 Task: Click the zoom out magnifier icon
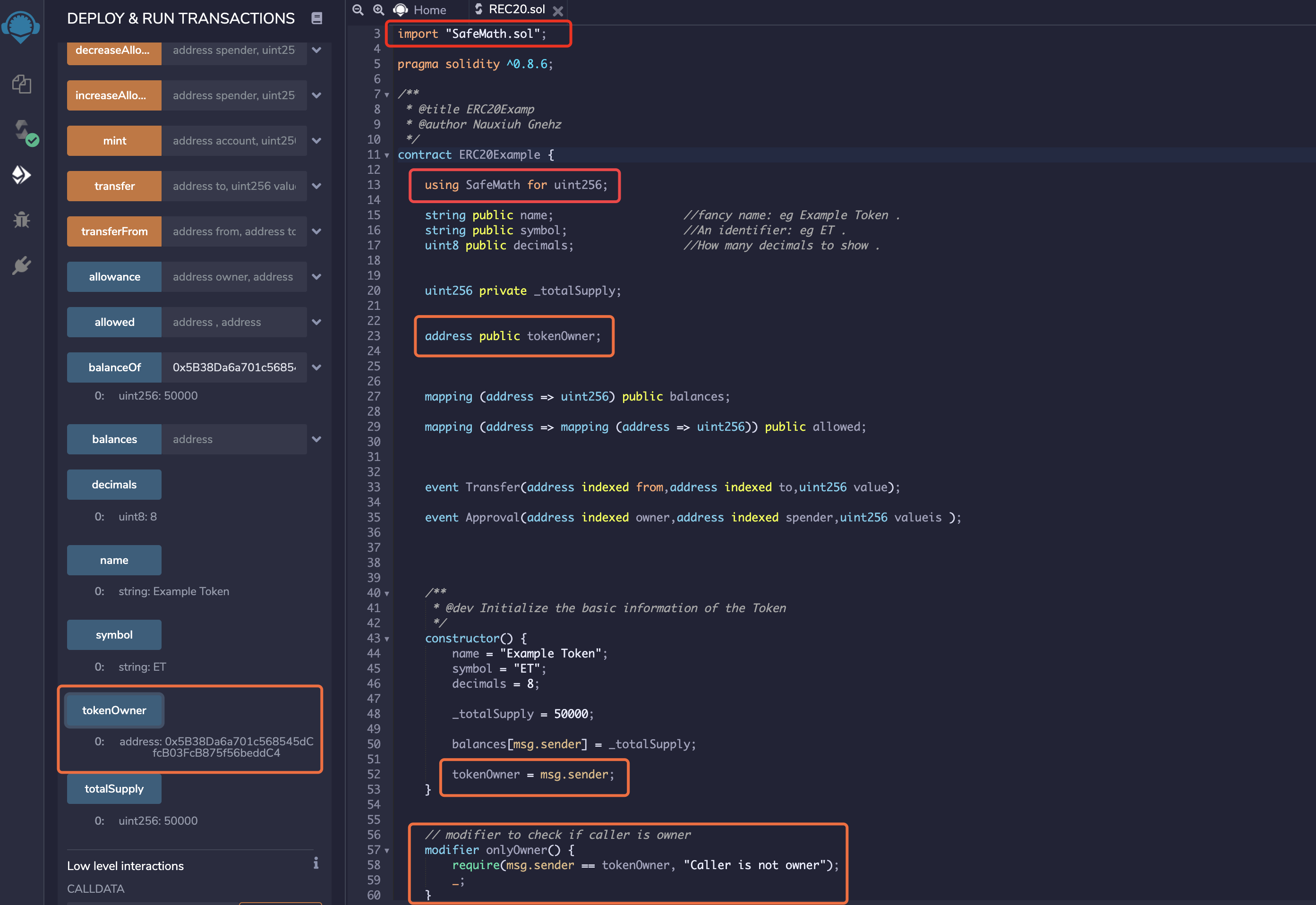click(358, 9)
